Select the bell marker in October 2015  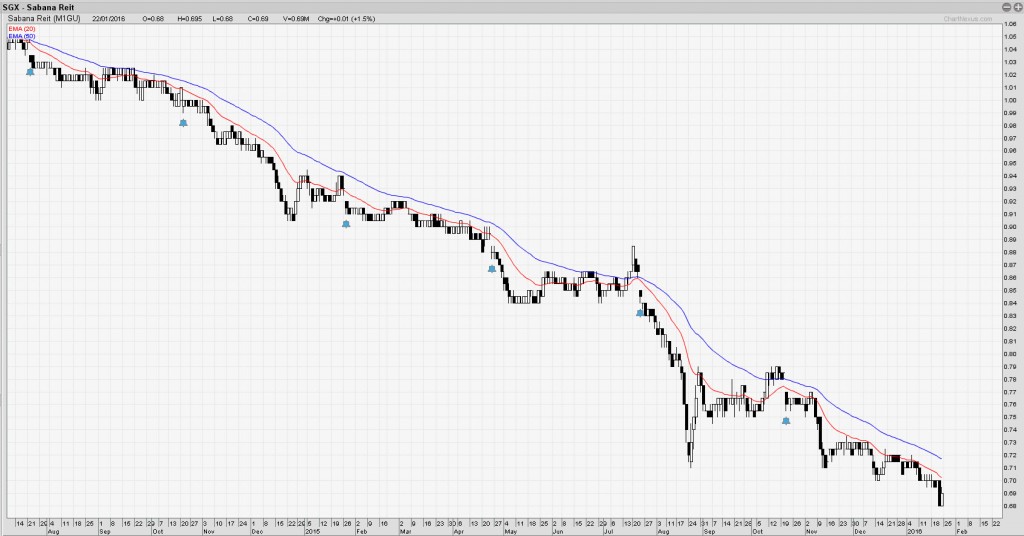click(786, 421)
